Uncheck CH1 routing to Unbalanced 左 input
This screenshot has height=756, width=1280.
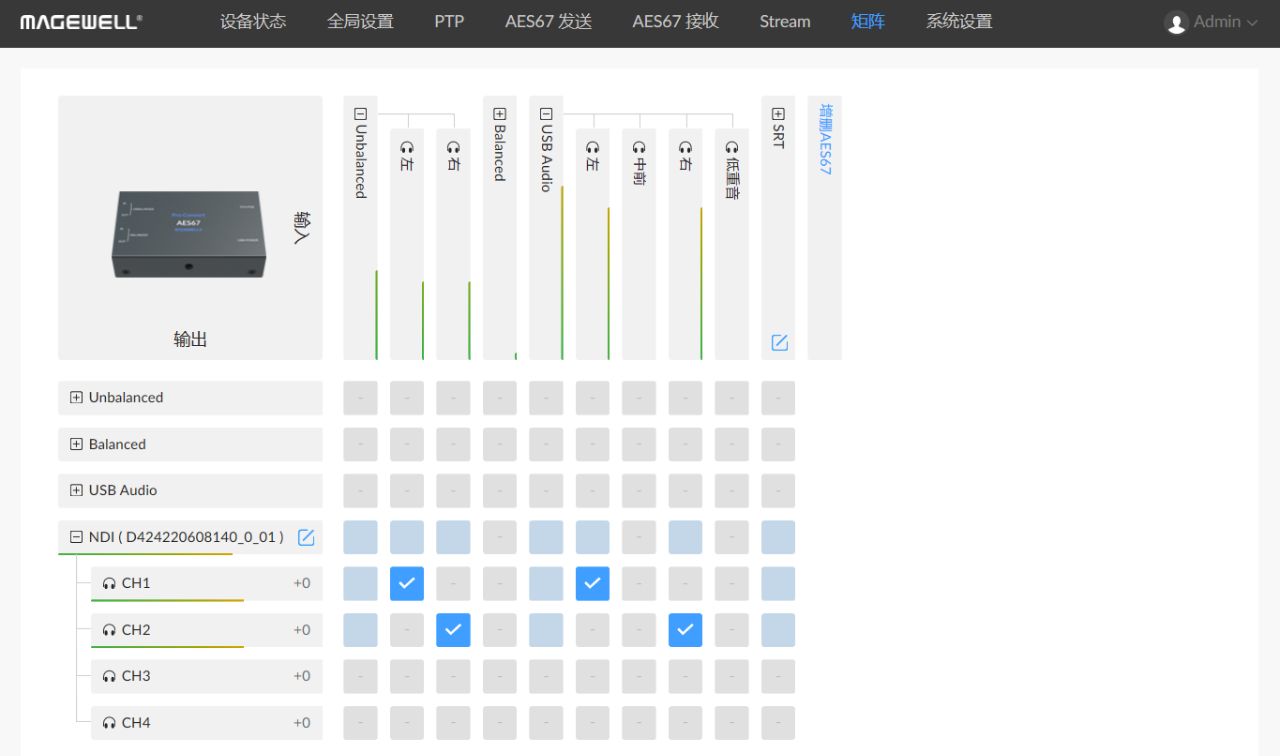(x=407, y=584)
